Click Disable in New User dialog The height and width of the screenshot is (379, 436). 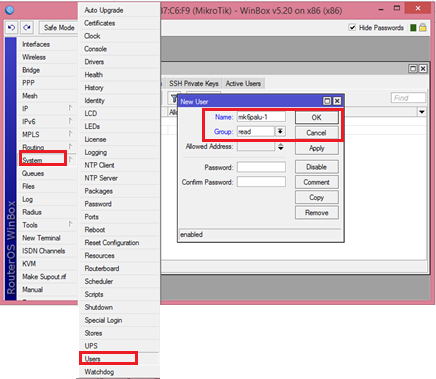[x=317, y=167]
